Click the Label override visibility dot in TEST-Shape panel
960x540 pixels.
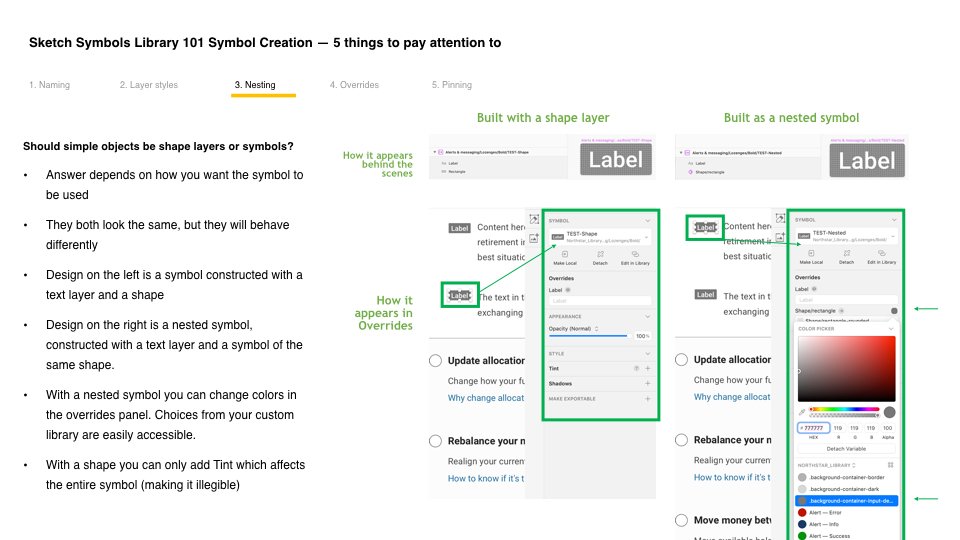[x=568, y=290]
